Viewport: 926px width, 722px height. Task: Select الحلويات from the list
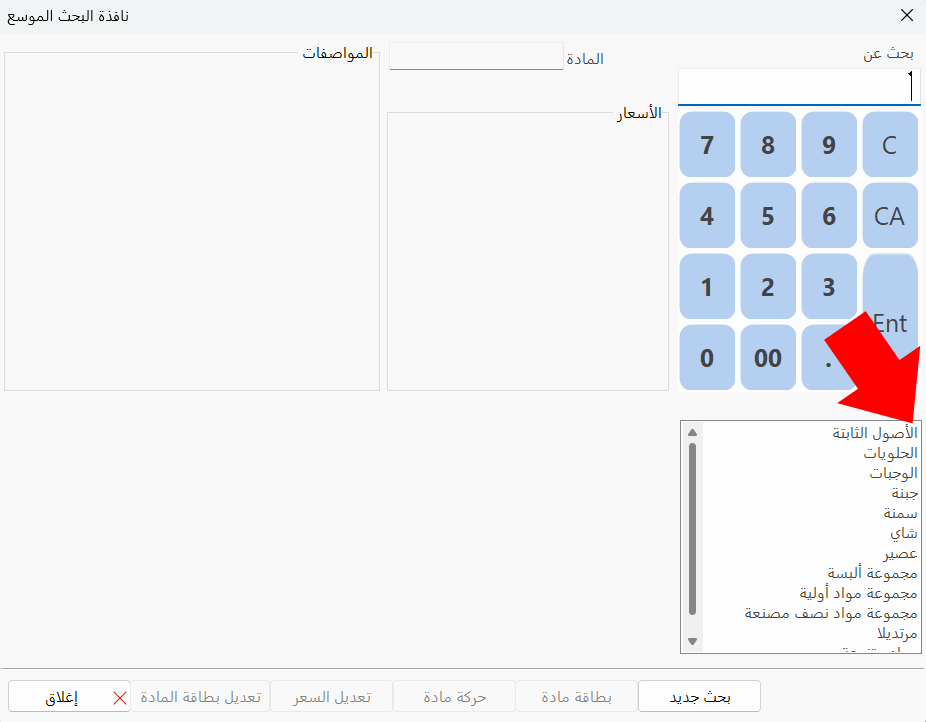pyautogui.click(x=890, y=453)
